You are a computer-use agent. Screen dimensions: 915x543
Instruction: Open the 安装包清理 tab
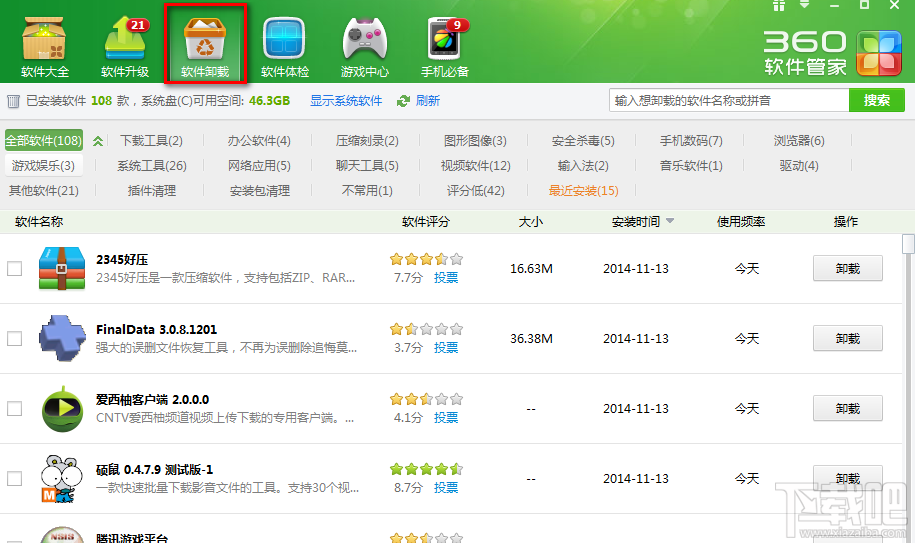pyautogui.click(x=260, y=191)
